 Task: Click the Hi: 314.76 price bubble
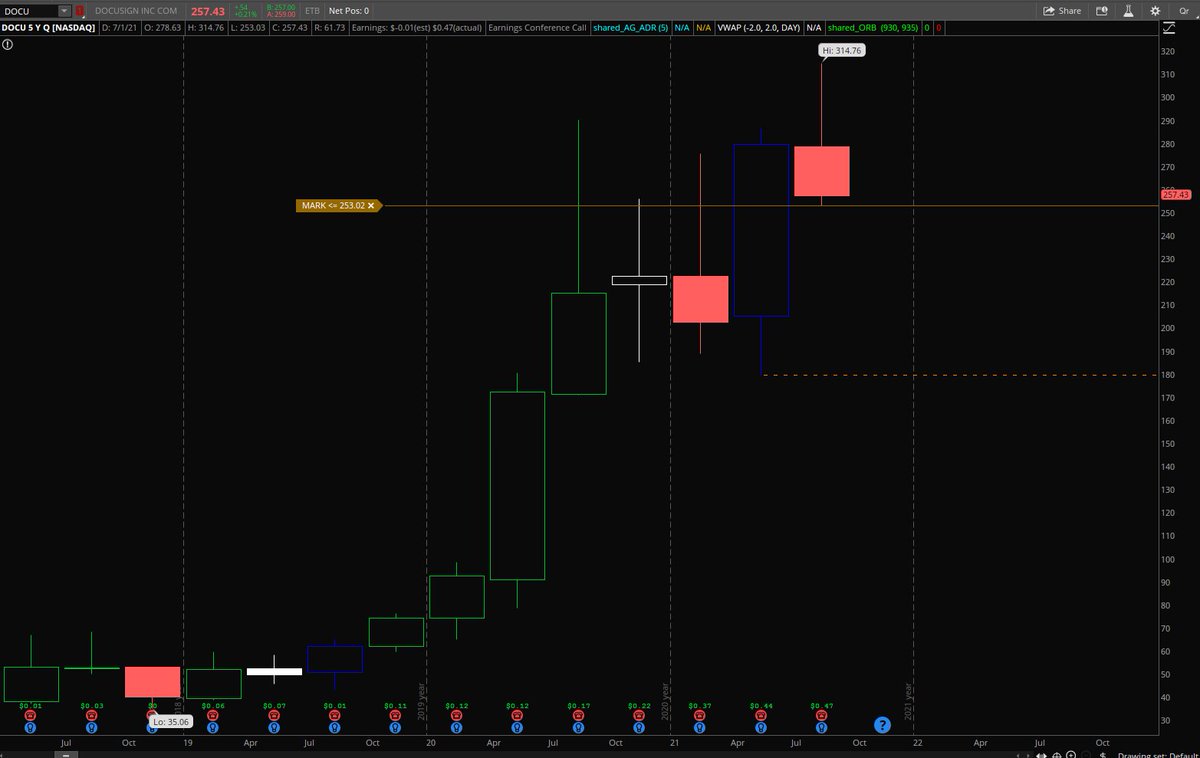coord(842,49)
